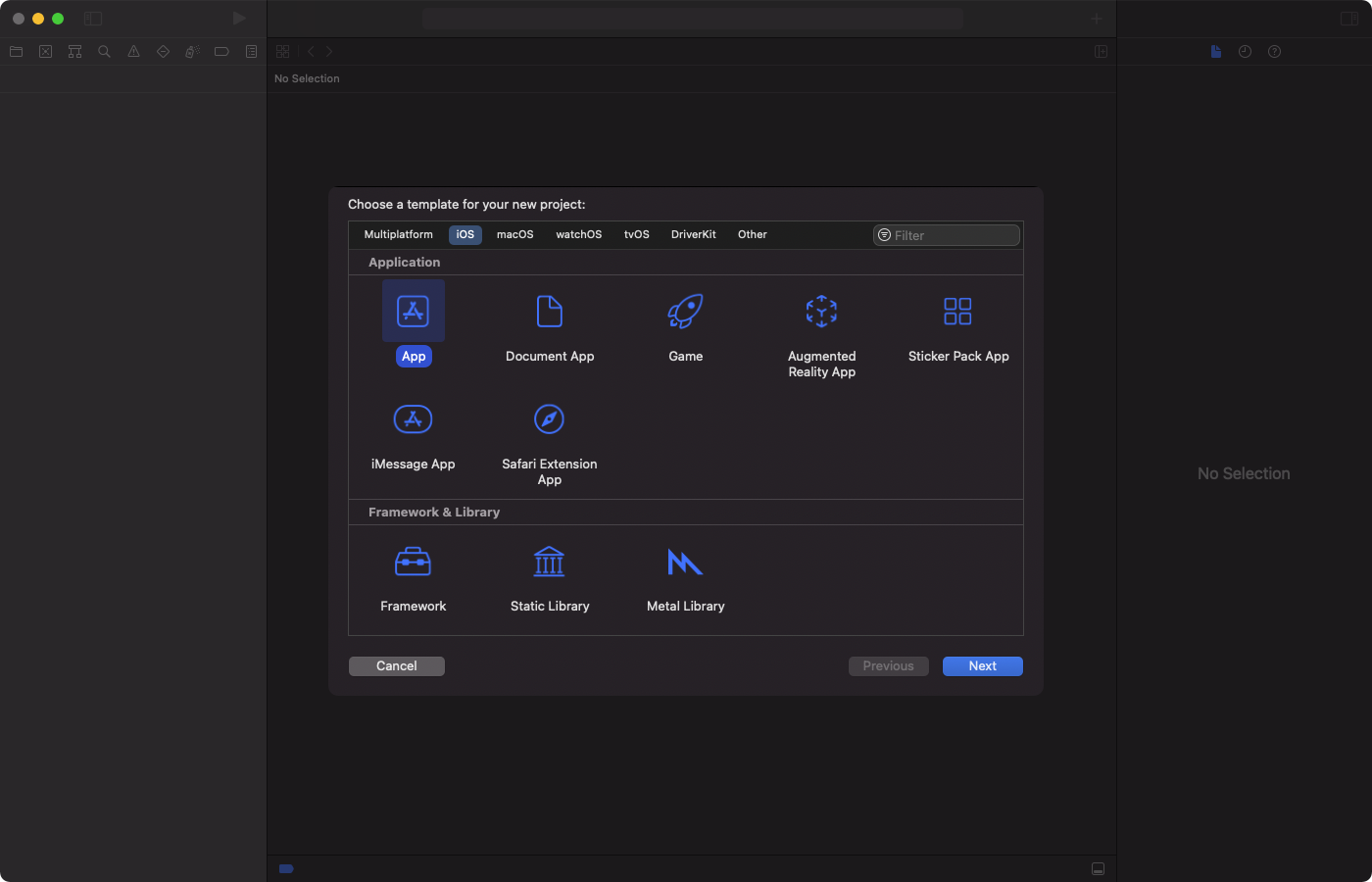
Task: Open the Quick Help inspector
Action: pos(1275,52)
